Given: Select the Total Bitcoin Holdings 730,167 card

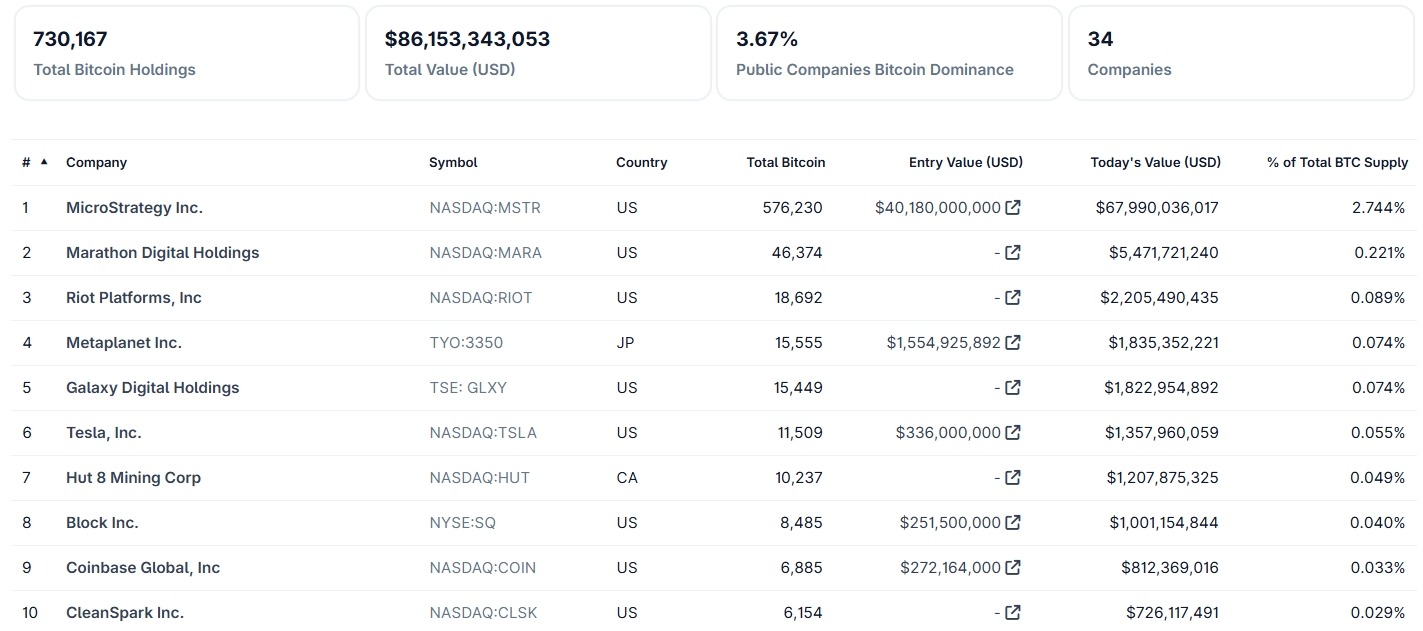Looking at the screenshot, I should 186,53.
